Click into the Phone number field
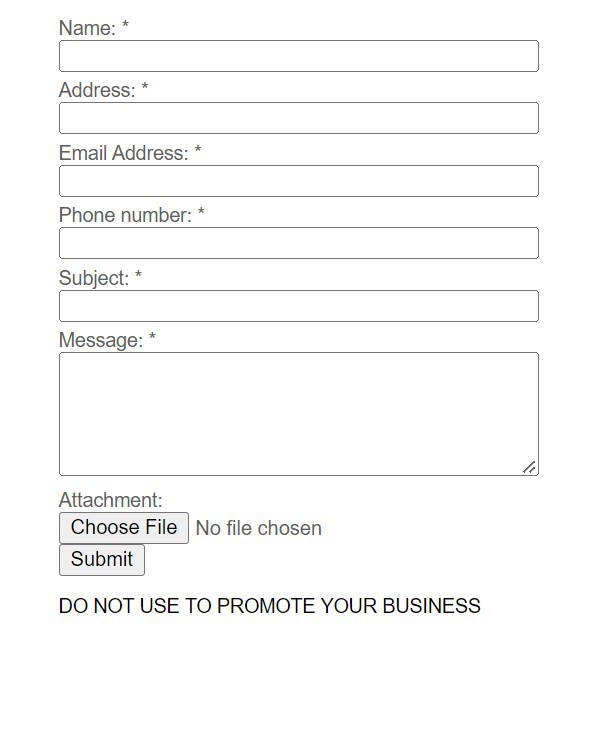The image size is (609, 753). [298, 243]
